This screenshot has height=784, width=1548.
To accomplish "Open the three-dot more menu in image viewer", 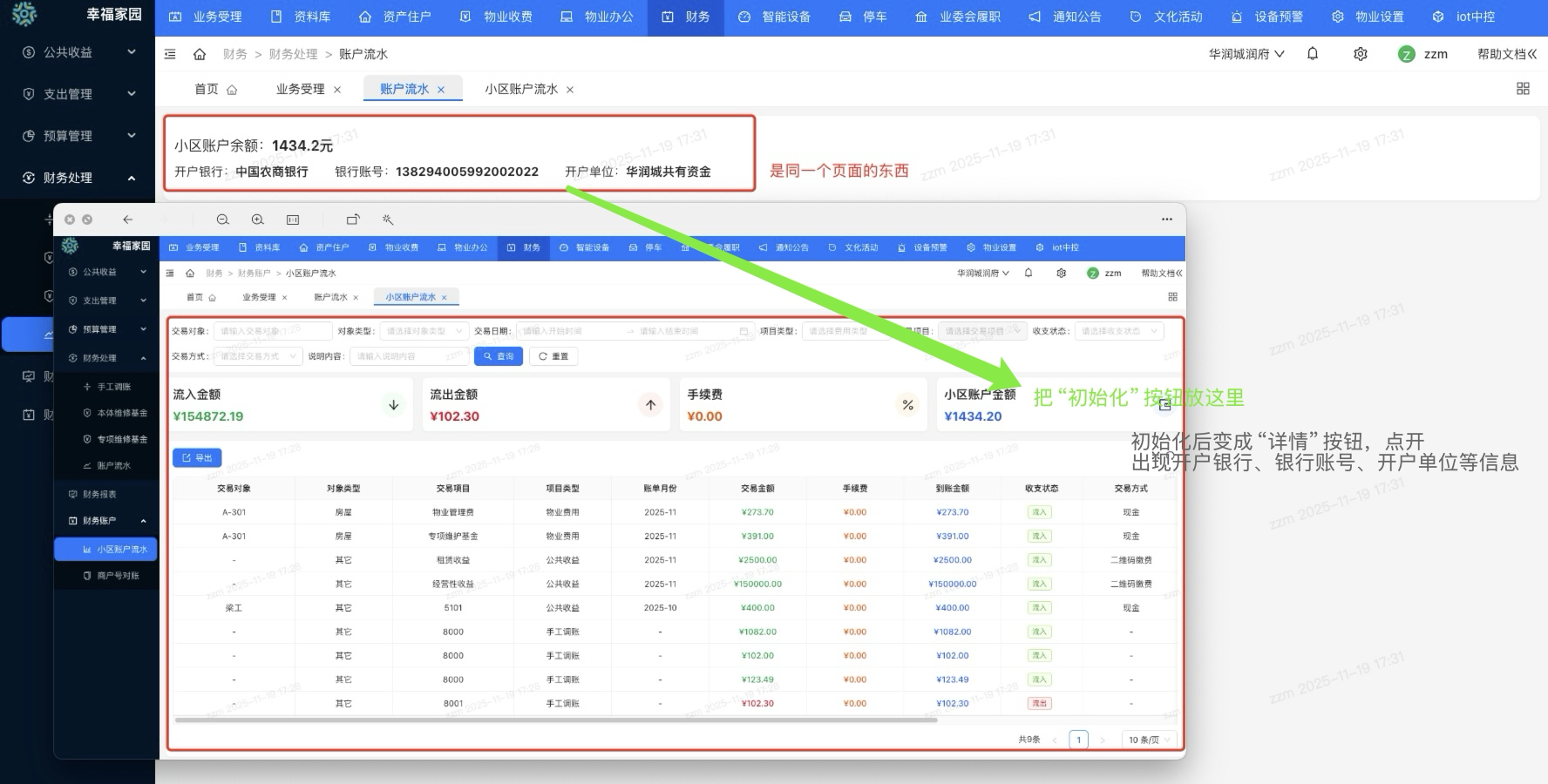I will coord(1166,220).
